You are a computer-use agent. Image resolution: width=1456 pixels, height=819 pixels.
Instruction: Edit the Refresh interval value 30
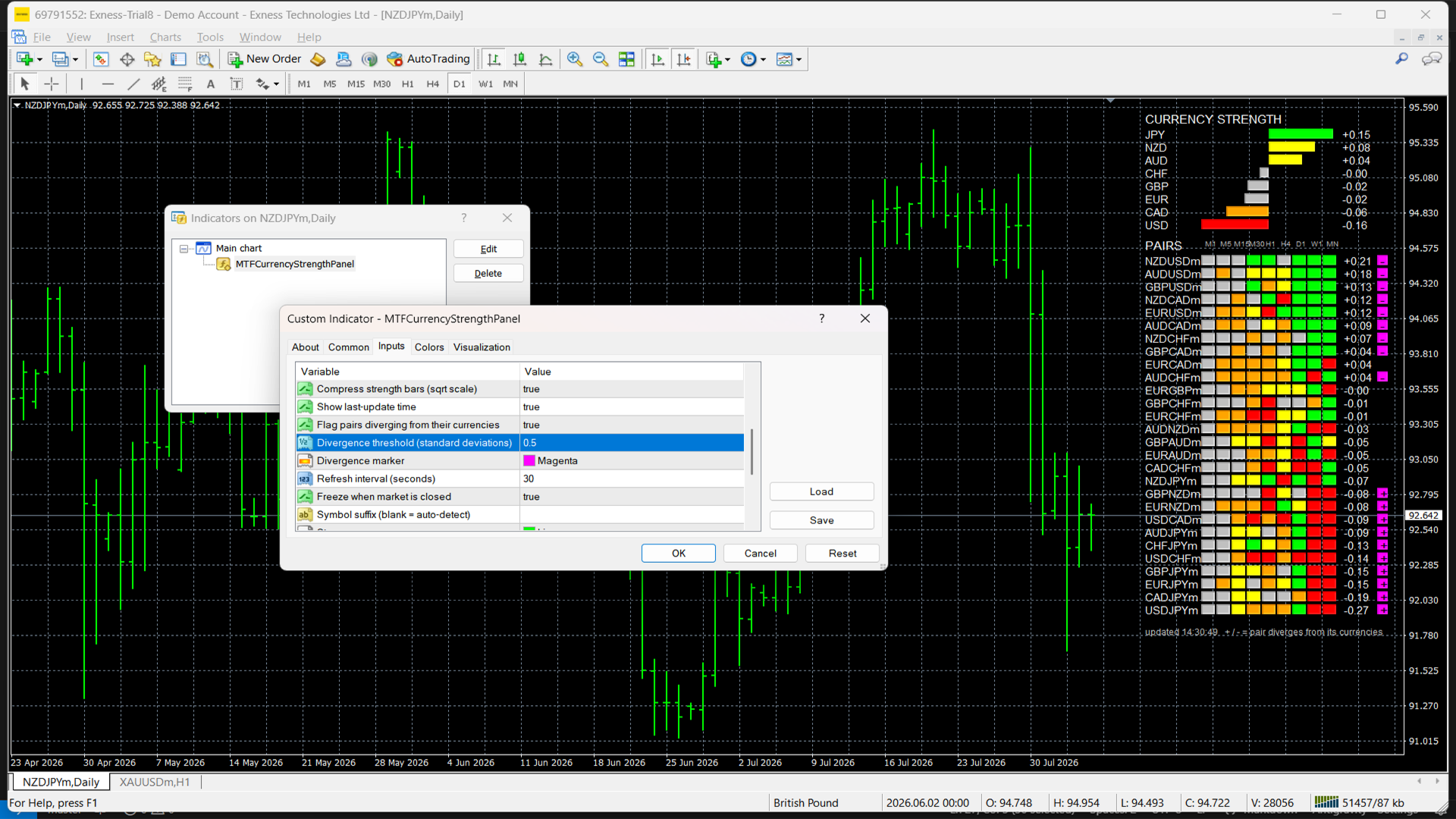(x=632, y=479)
